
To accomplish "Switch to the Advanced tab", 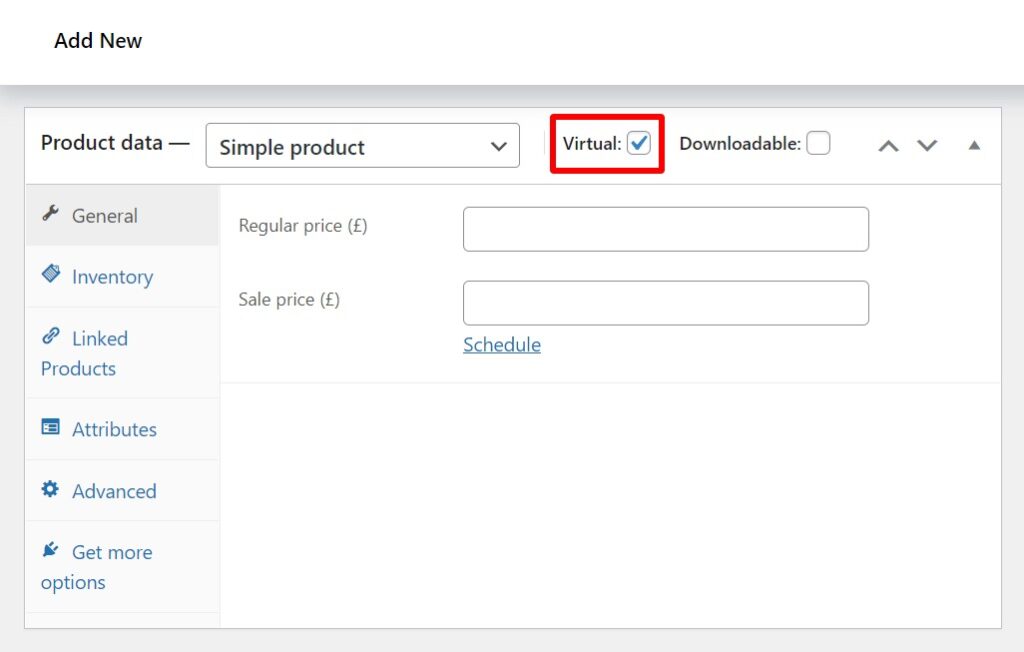I will point(113,491).
